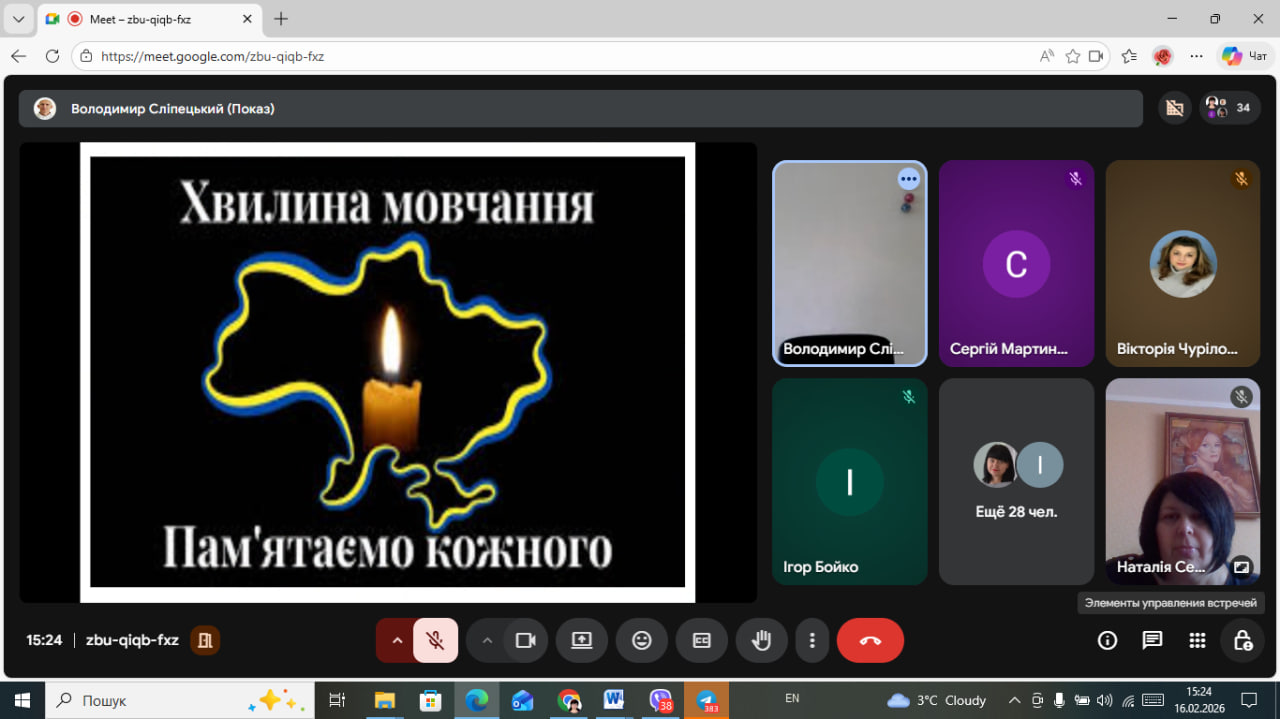The image size is (1280, 719).
Task: Unmute the microphone
Action: pos(435,641)
